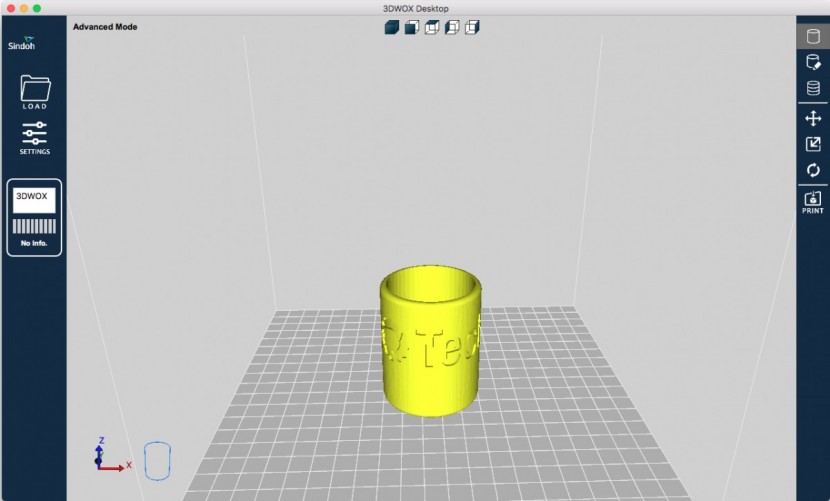The height and width of the screenshot is (501, 830).
Task: Activate the Scale tool icon
Action: tap(813, 144)
